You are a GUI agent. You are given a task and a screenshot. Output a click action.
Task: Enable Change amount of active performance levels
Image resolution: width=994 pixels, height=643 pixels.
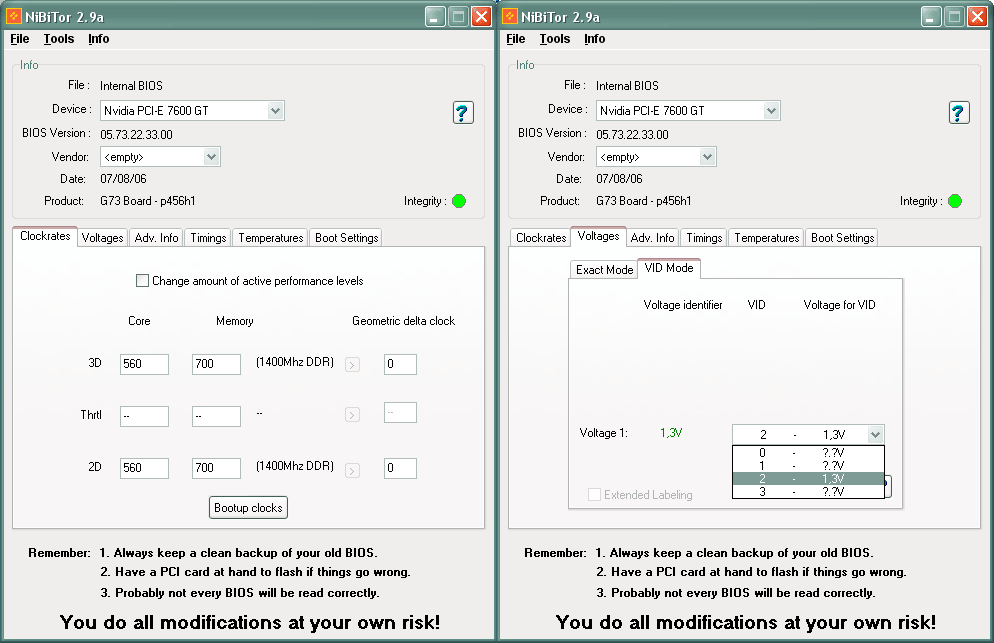pyautogui.click(x=143, y=280)
